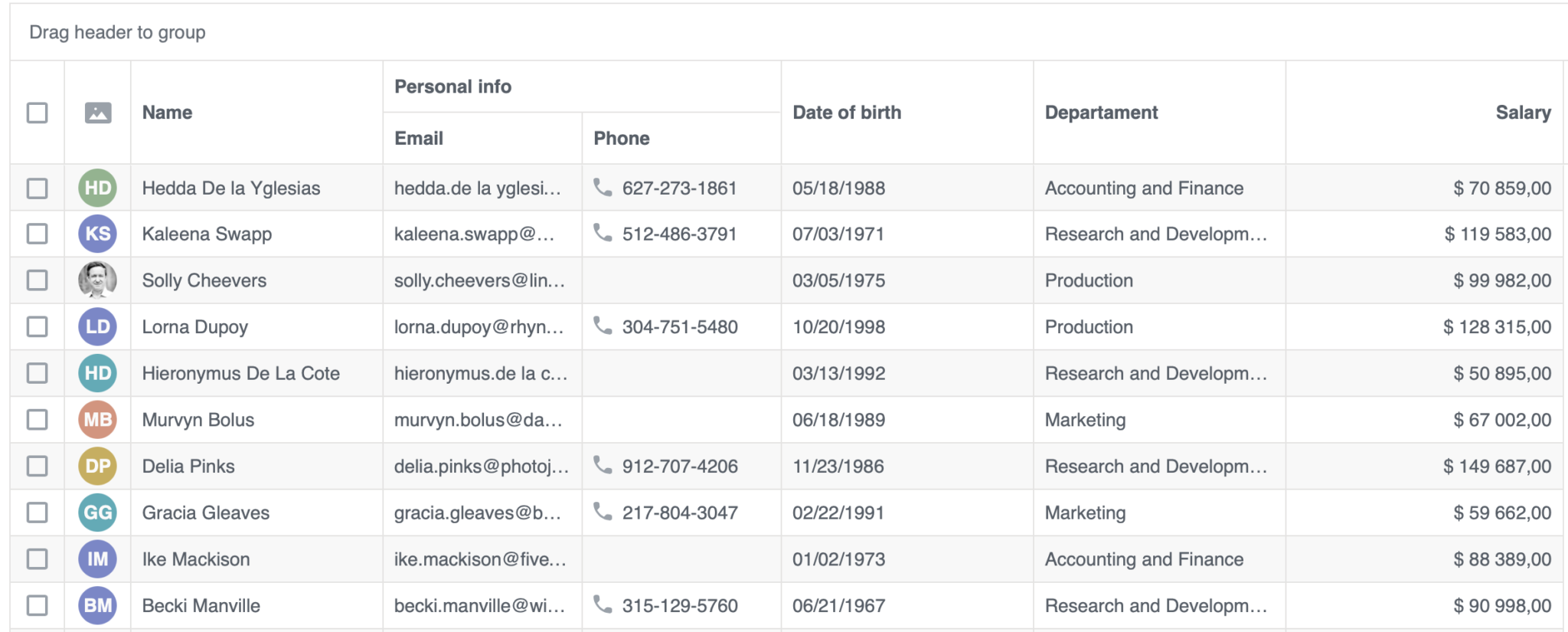The height and width of the screenshot is (632, 1568).
Task: Click salary $ 90 998,00
Action: click(1502, 606)
